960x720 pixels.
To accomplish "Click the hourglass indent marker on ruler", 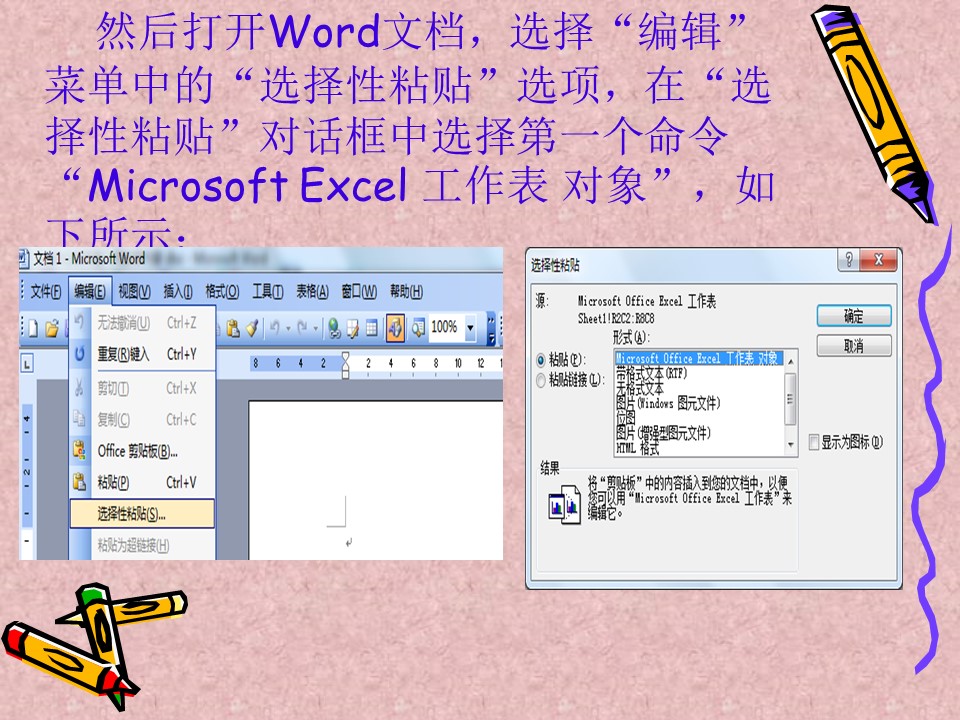I will [345, 364].
